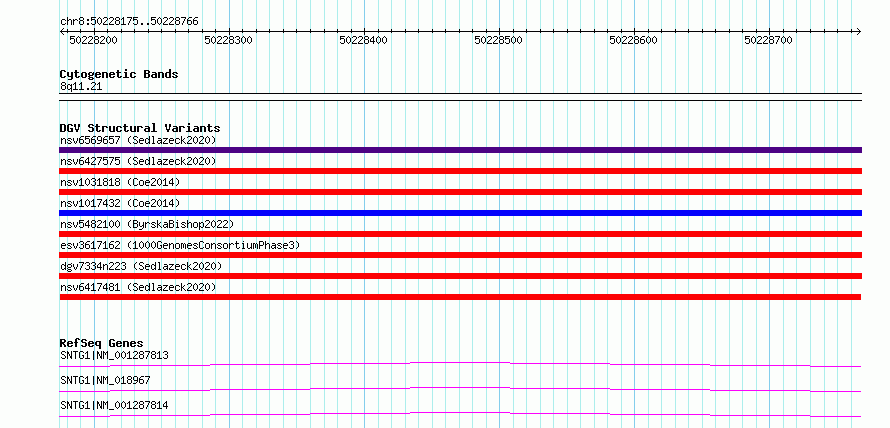Click ruler position 50228600
Image resolution: width=890 pixels, height=428 pixels.
(x=633, y=40)
